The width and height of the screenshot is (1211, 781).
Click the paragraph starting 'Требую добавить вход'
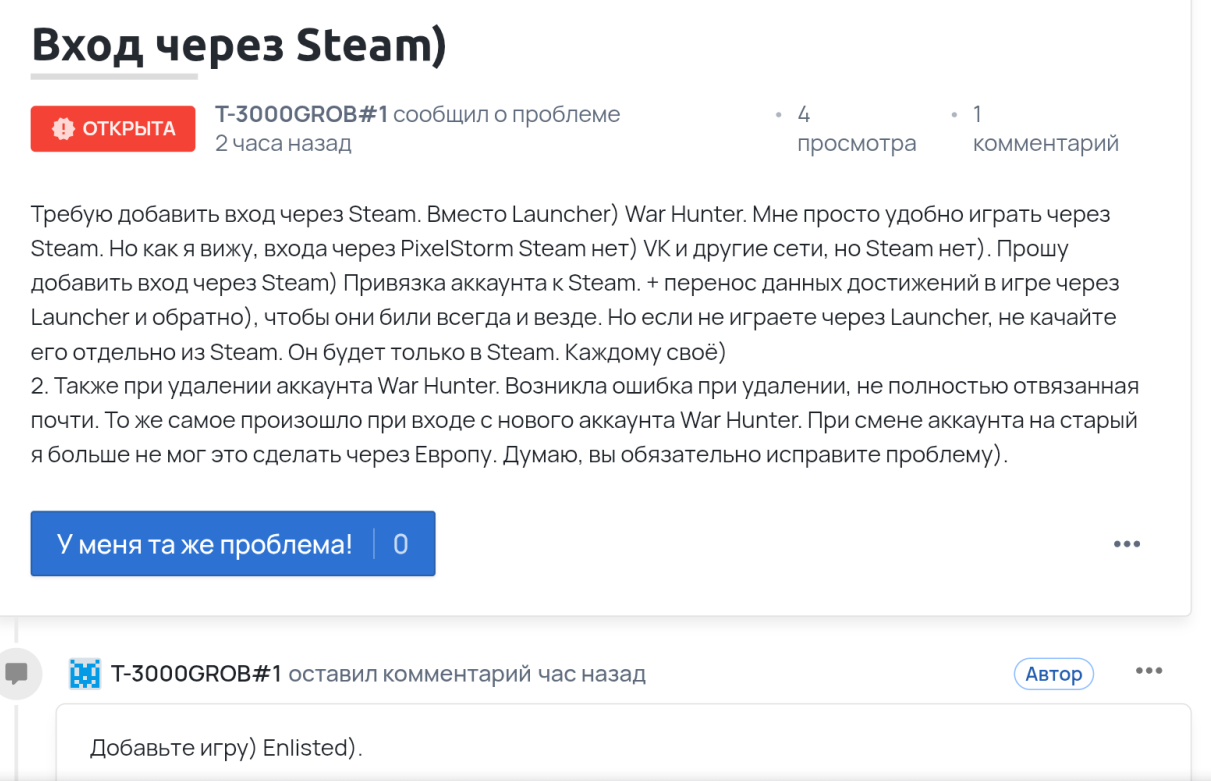(575, 282)
